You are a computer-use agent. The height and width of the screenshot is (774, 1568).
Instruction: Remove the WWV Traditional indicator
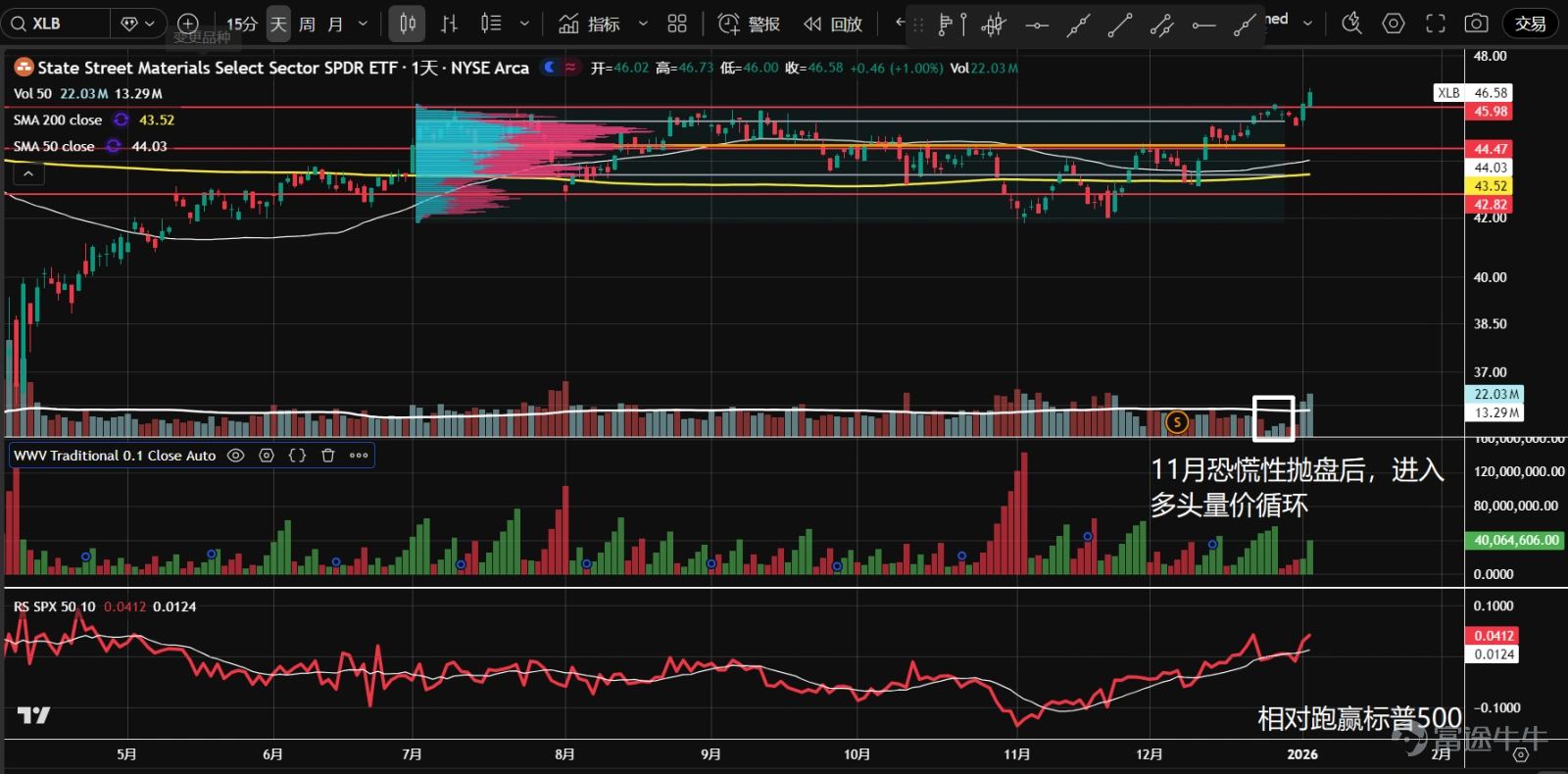click(x=328, y=456)
